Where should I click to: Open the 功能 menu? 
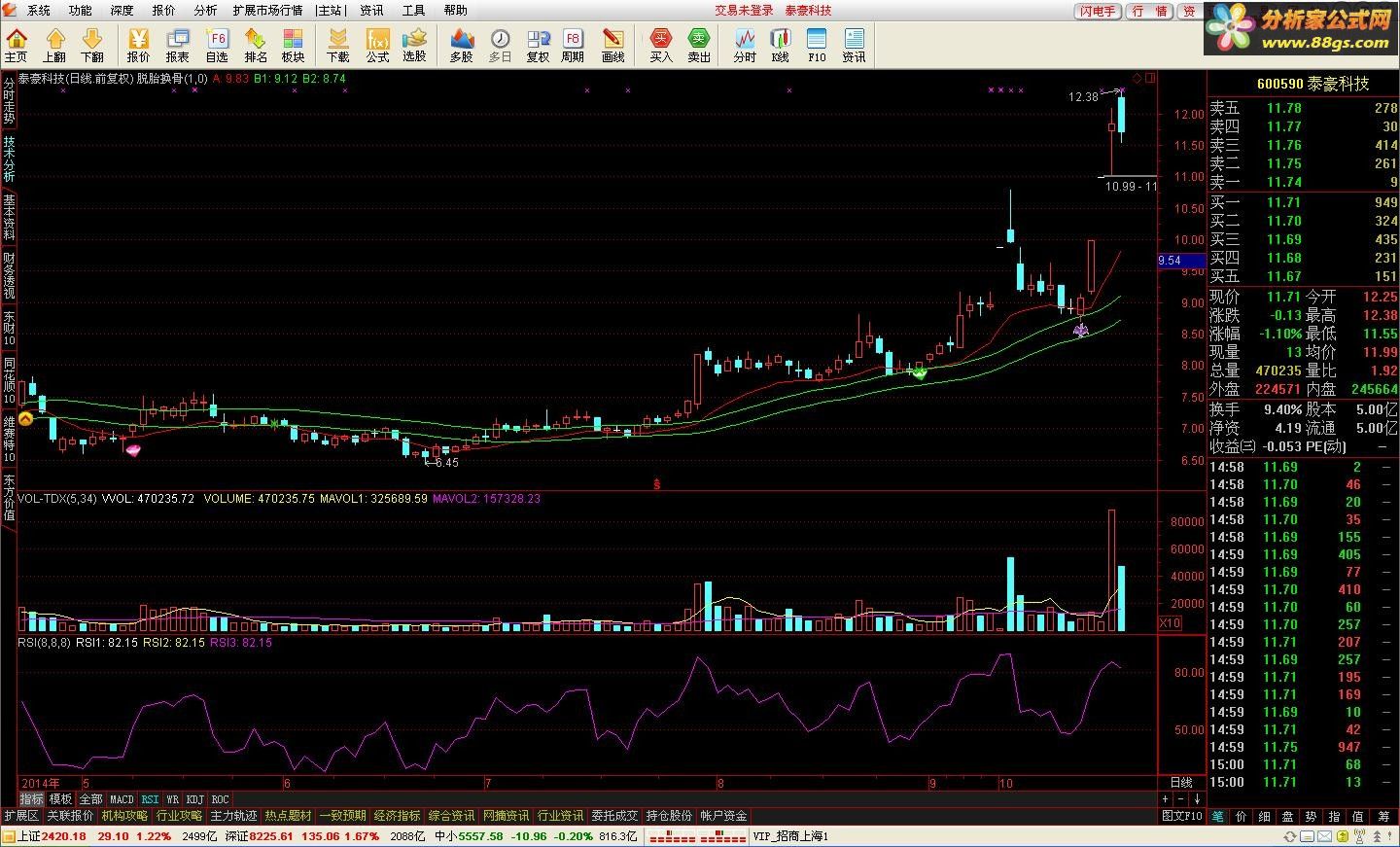point(81,11)
